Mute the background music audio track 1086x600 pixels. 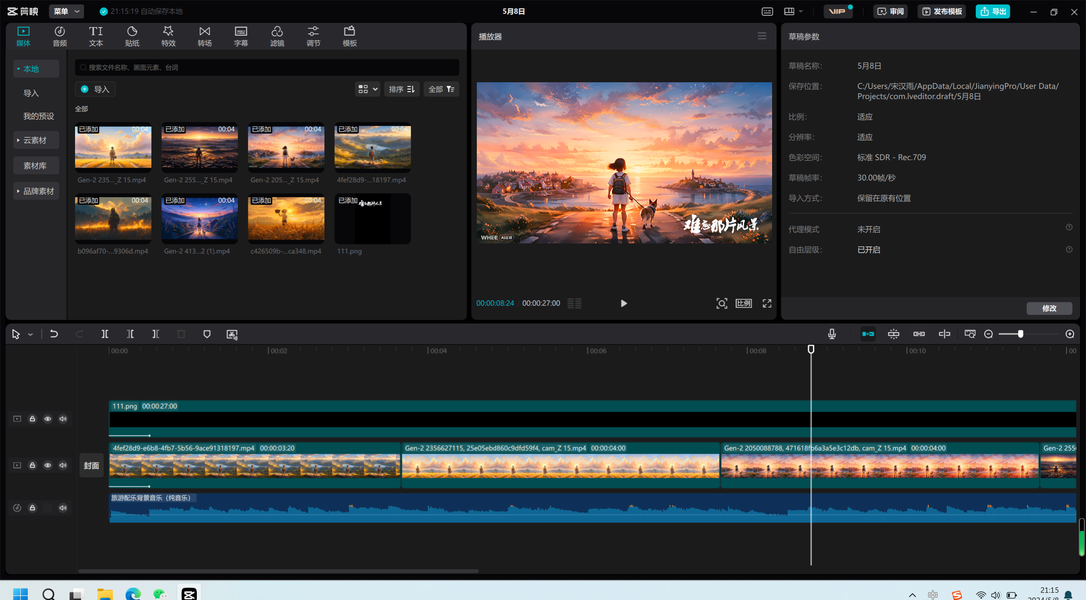pos(63,508)
